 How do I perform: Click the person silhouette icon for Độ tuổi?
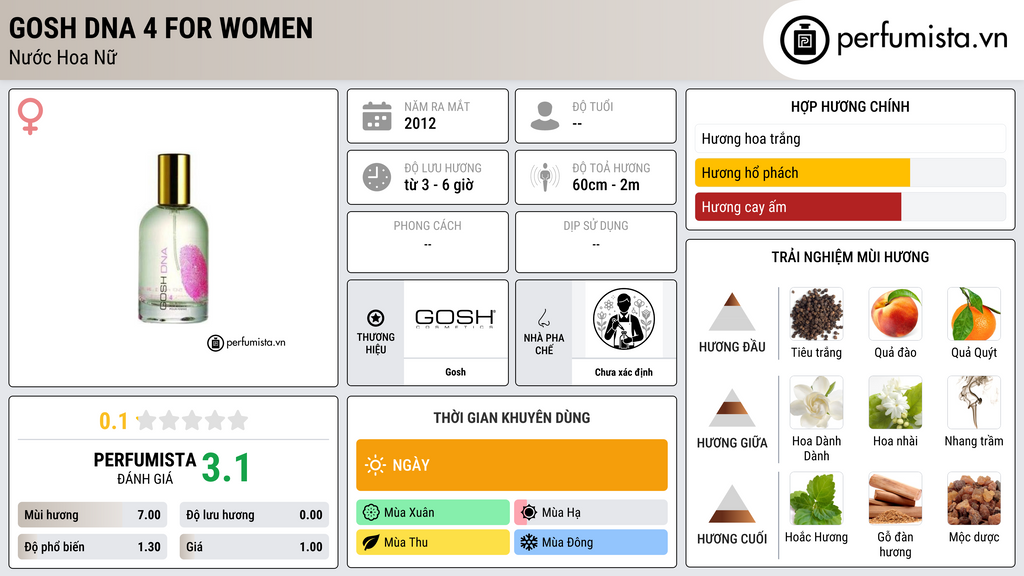pyautogui.click(x=545, y=116)
